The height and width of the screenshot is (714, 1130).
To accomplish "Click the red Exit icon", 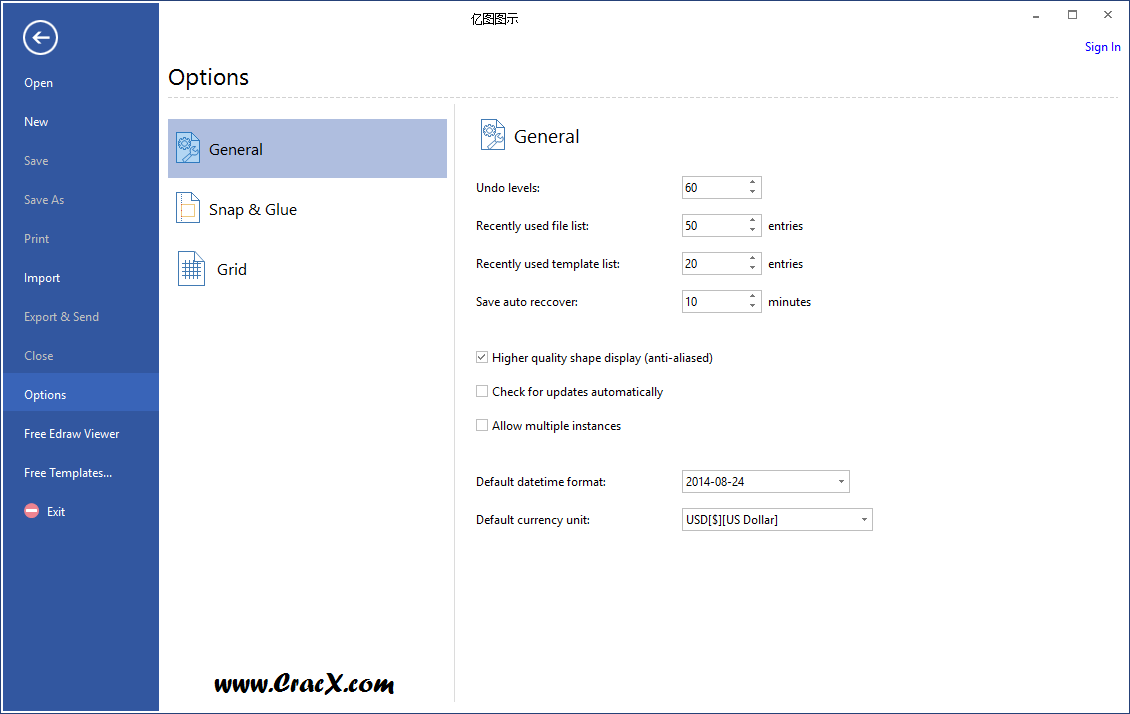I will click(32, 511).
